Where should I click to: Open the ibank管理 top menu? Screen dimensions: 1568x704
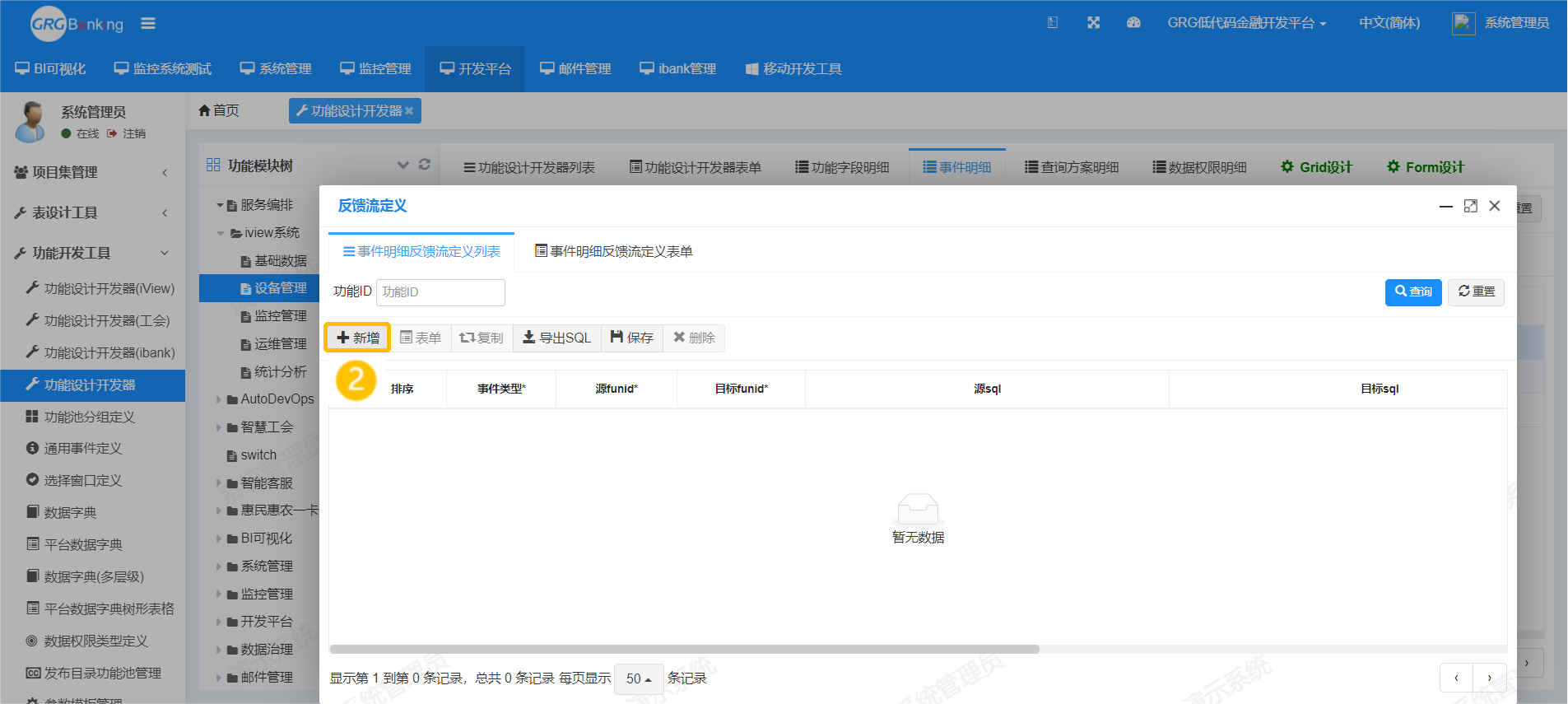pyautogui.click(x=678, y=69)
